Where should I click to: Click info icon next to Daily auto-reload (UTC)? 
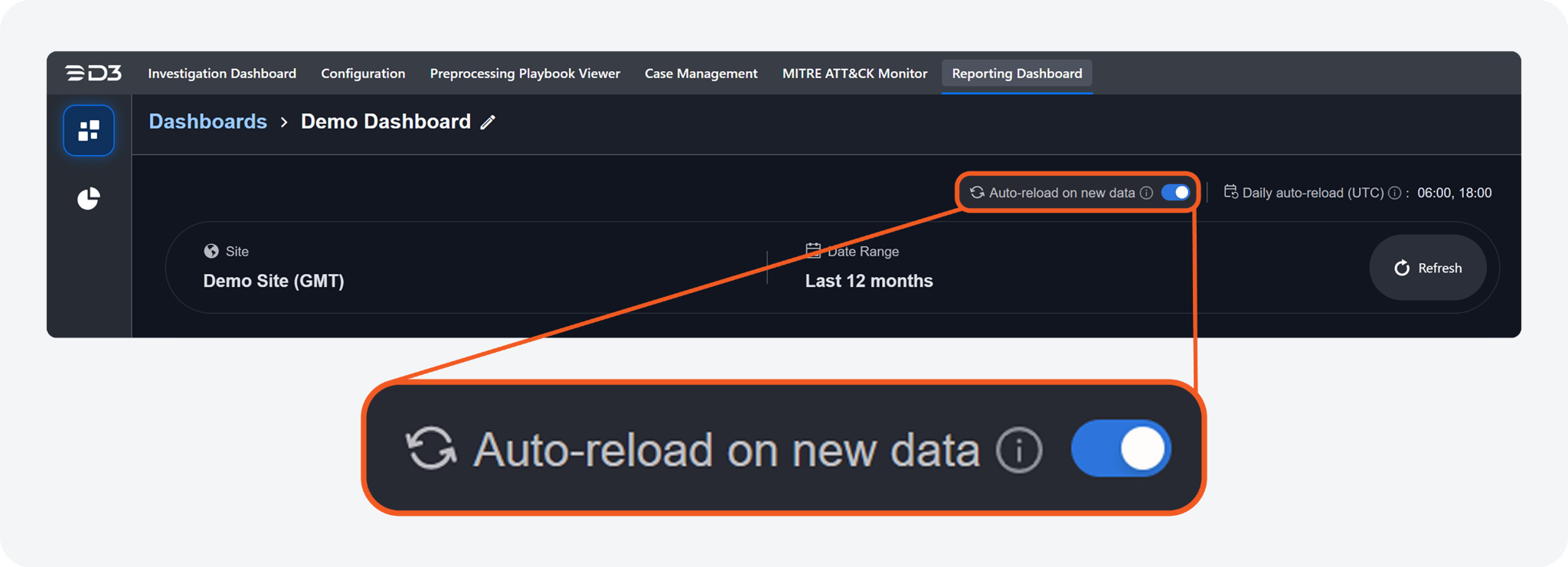[x=1395, y=193]
